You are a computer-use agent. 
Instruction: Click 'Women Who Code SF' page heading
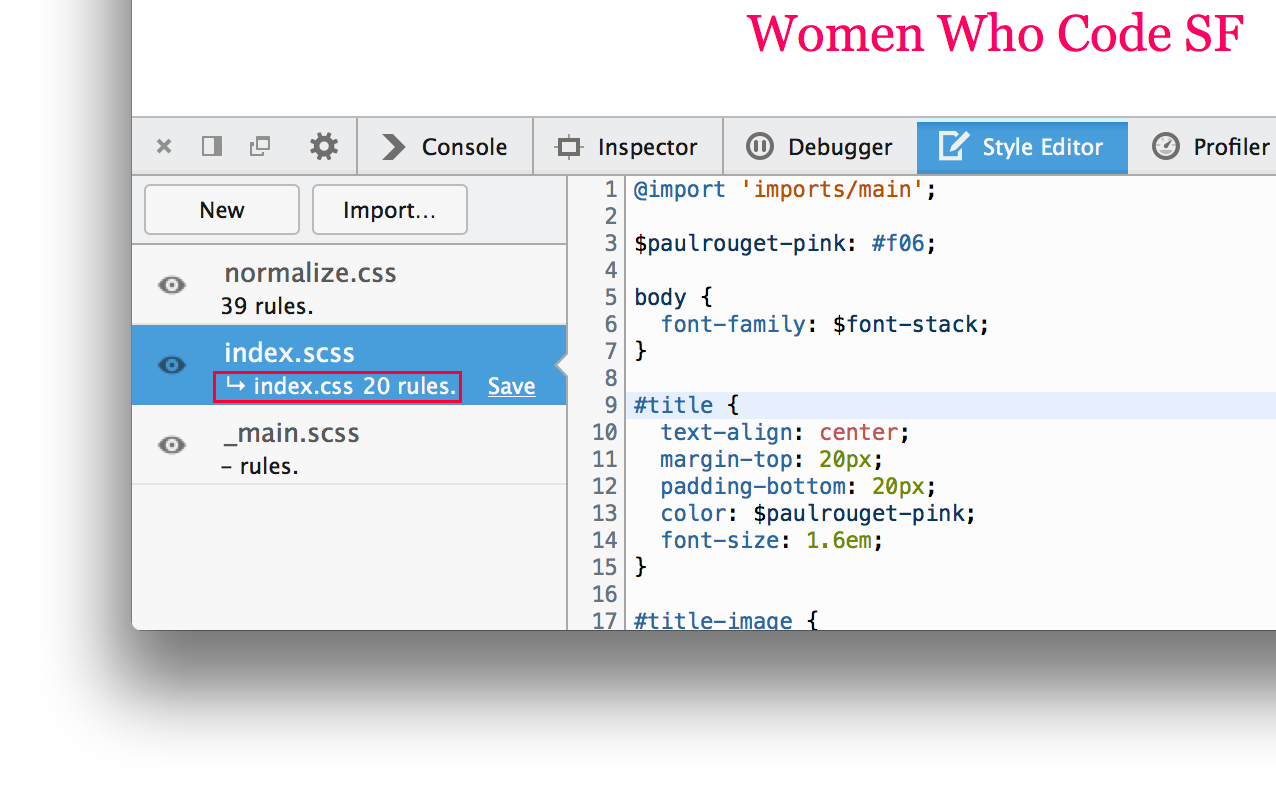pos(996,33)
